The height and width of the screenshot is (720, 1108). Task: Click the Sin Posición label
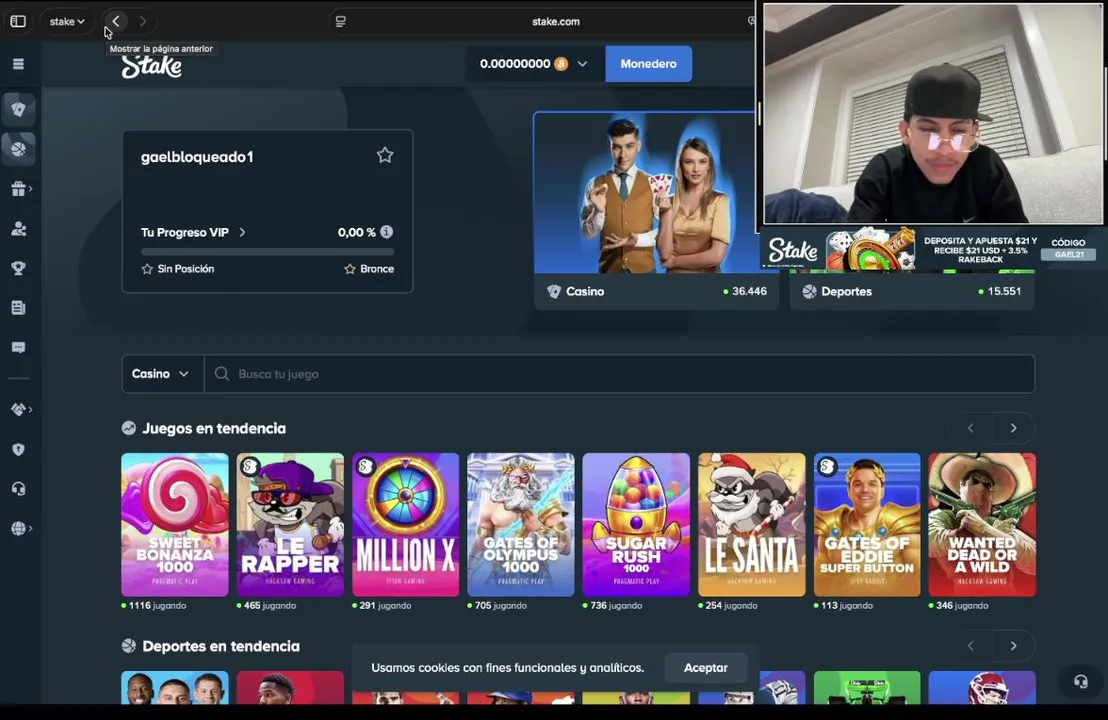pos(186,269)
